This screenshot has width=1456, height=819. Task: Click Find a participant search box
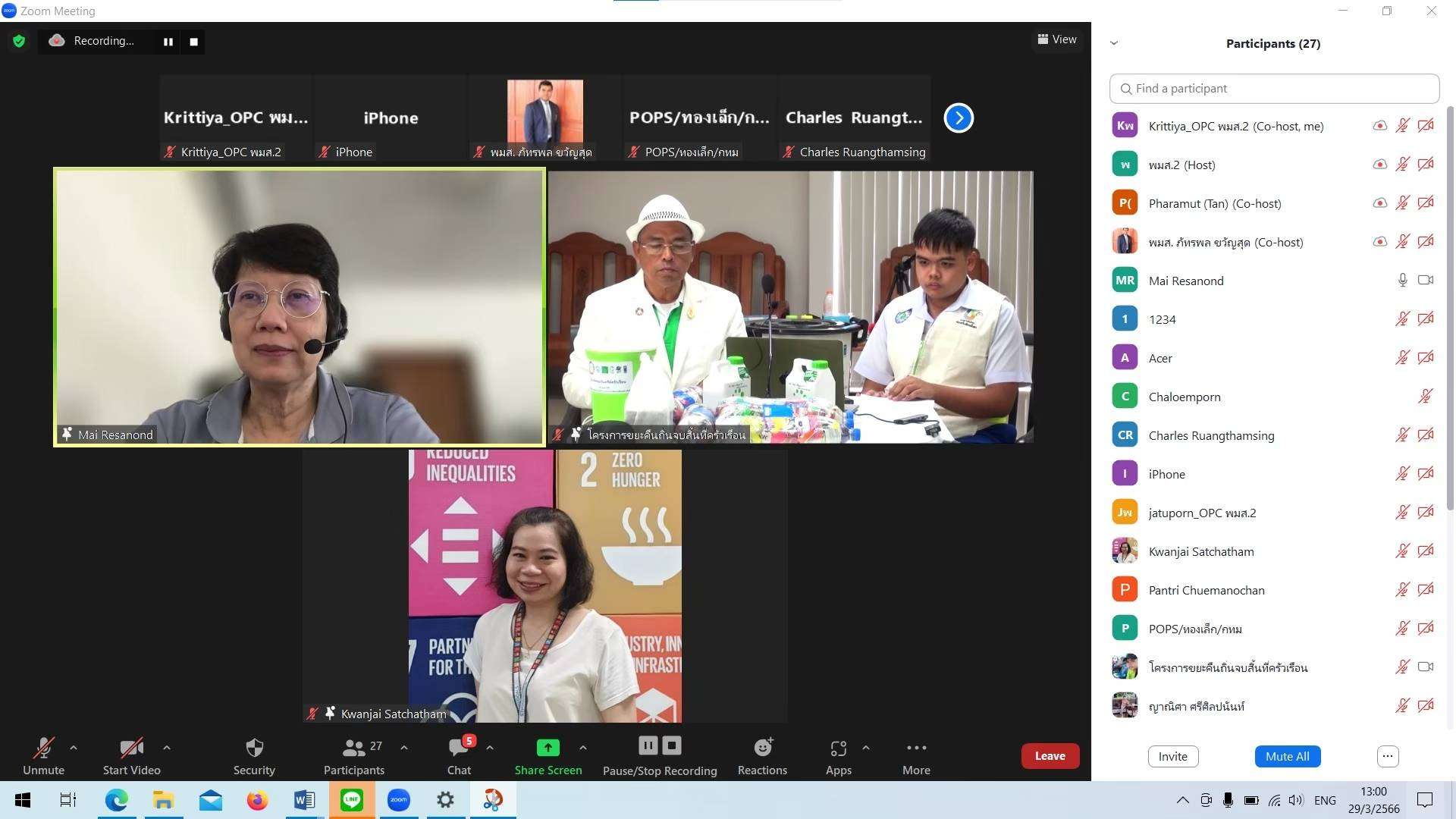click(1274, 89)
